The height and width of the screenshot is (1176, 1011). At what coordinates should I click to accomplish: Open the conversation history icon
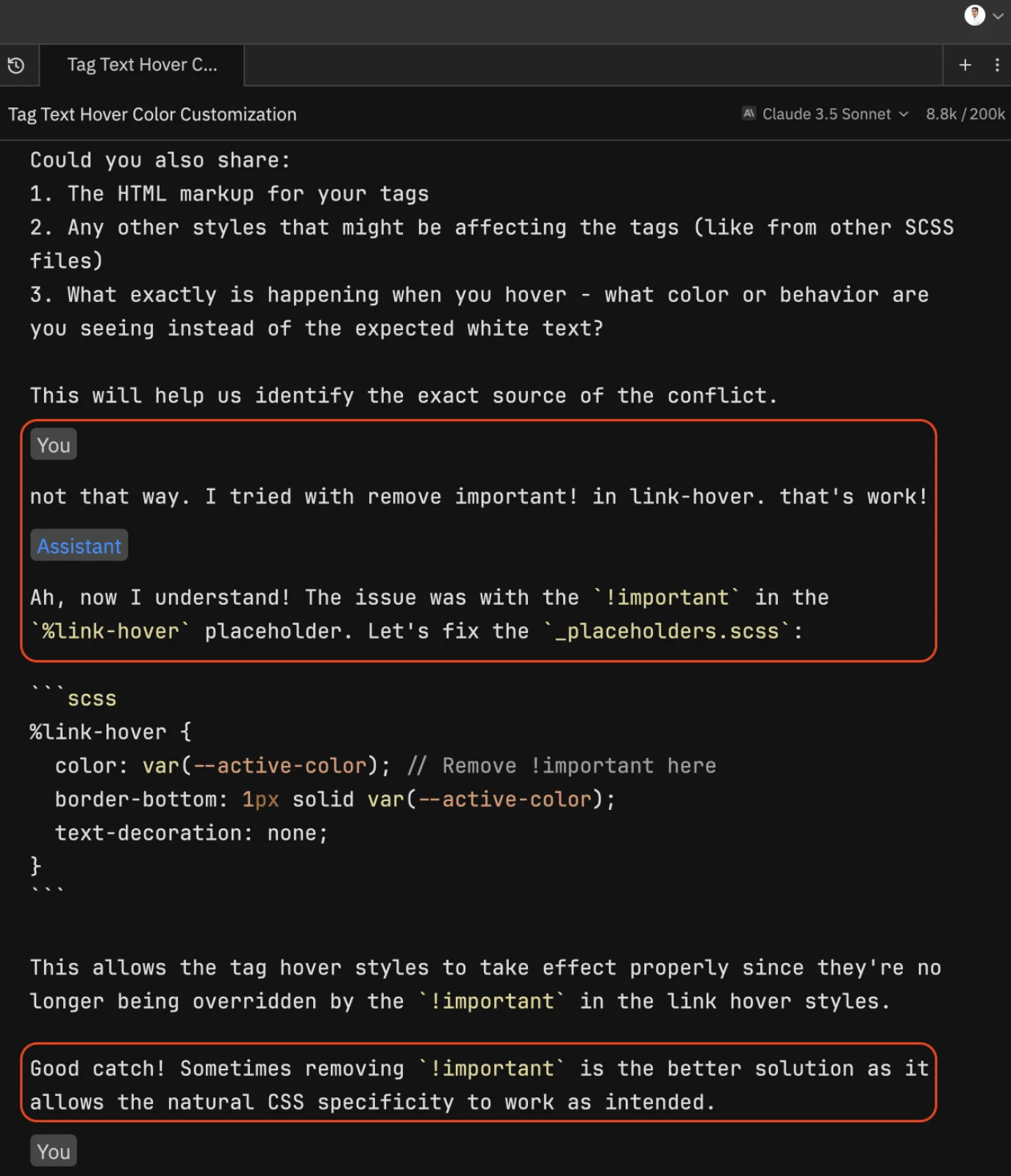[x=16, y=66]
